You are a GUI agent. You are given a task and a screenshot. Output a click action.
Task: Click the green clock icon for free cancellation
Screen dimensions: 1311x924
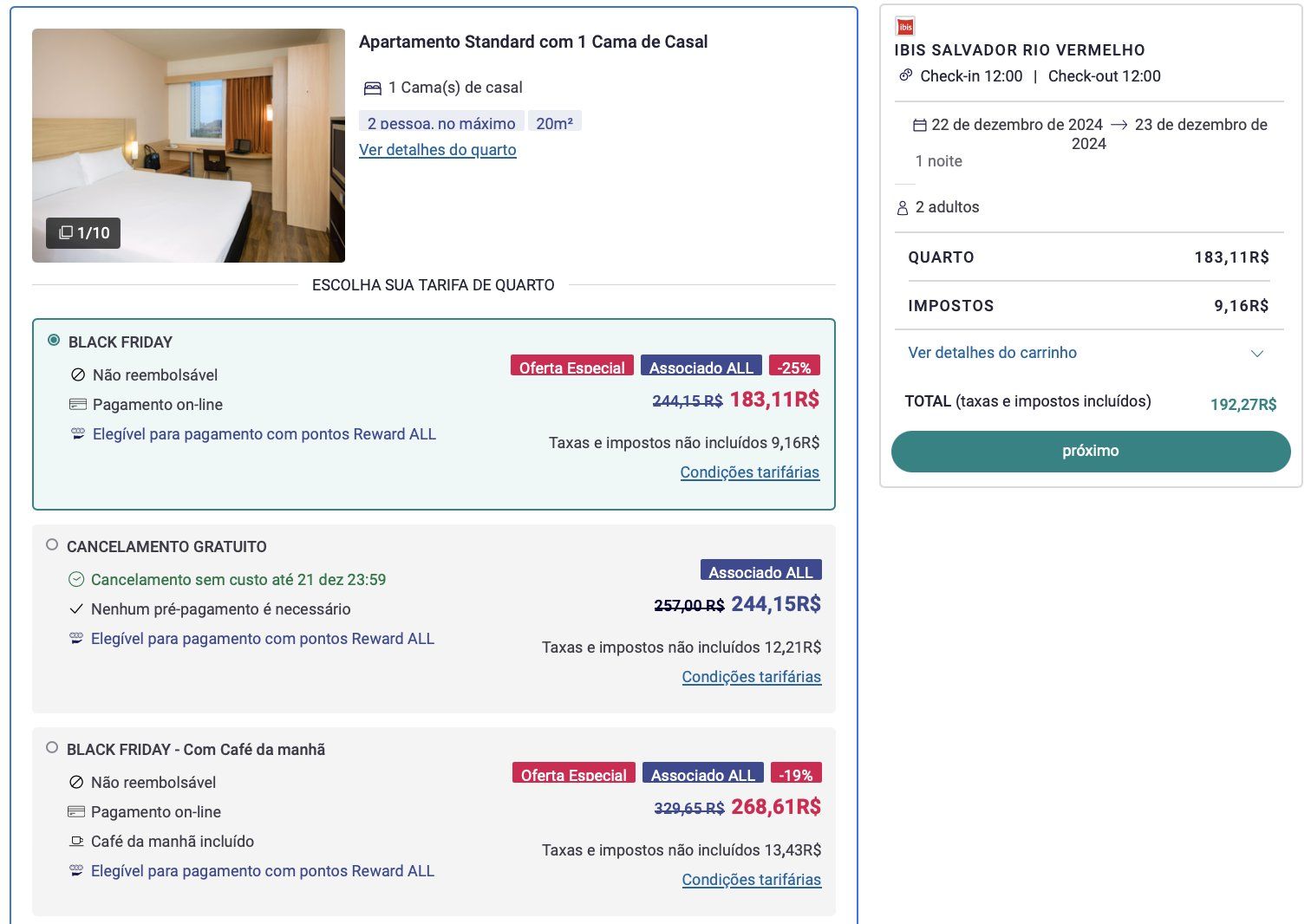[76, 579]
